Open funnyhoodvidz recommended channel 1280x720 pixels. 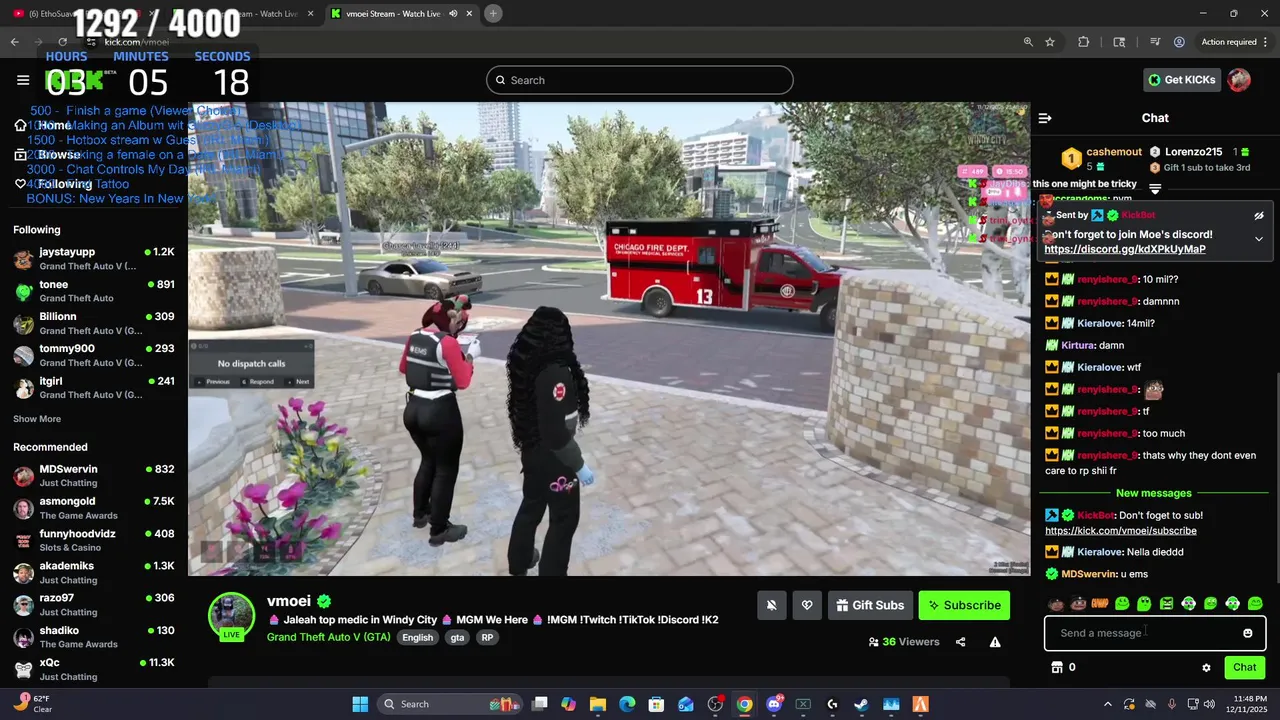coord(94,541)
